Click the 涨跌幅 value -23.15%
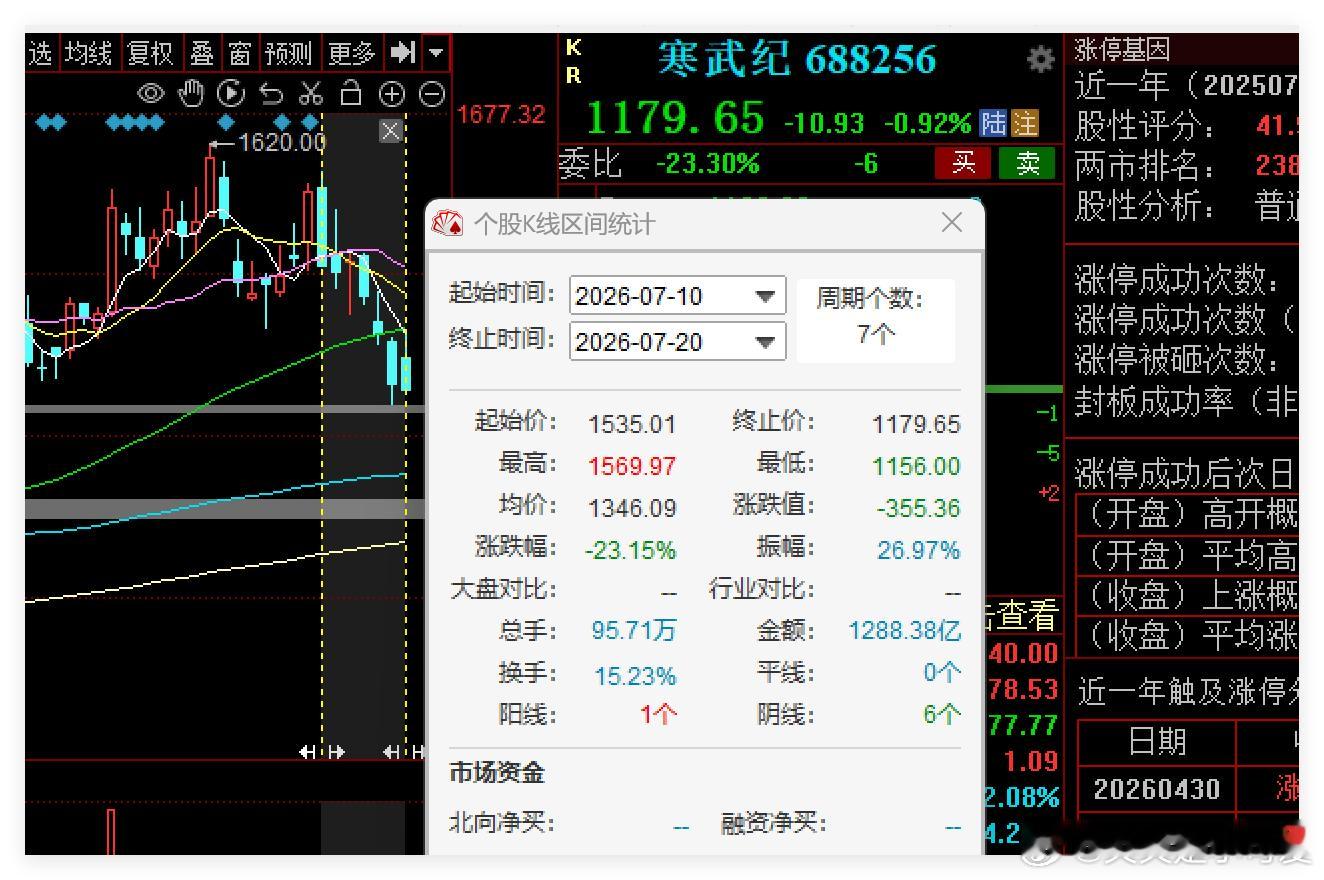This screenshot has height=880, width=1324. click(x=630, y=550)
